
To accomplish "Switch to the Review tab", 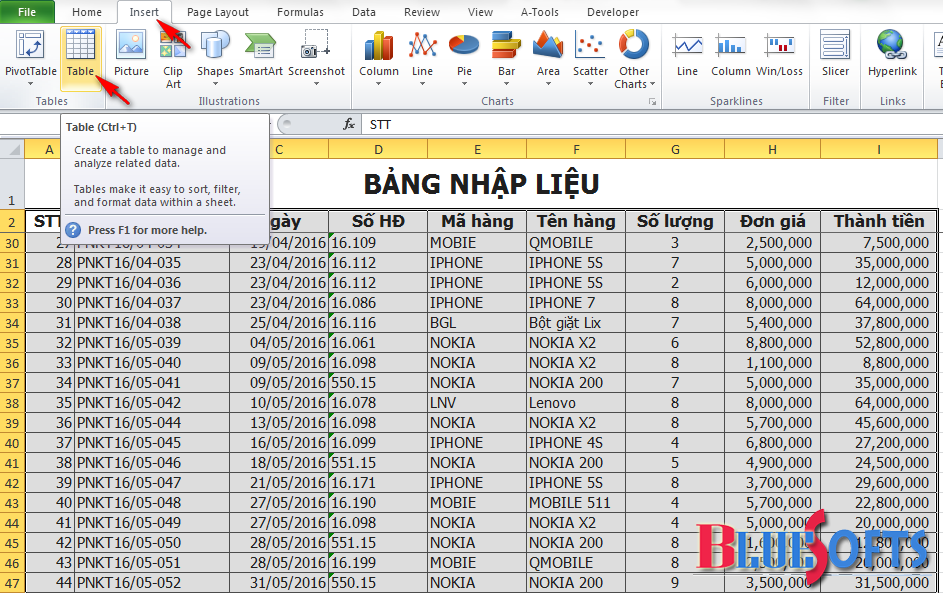I will (x=422, y=12).
